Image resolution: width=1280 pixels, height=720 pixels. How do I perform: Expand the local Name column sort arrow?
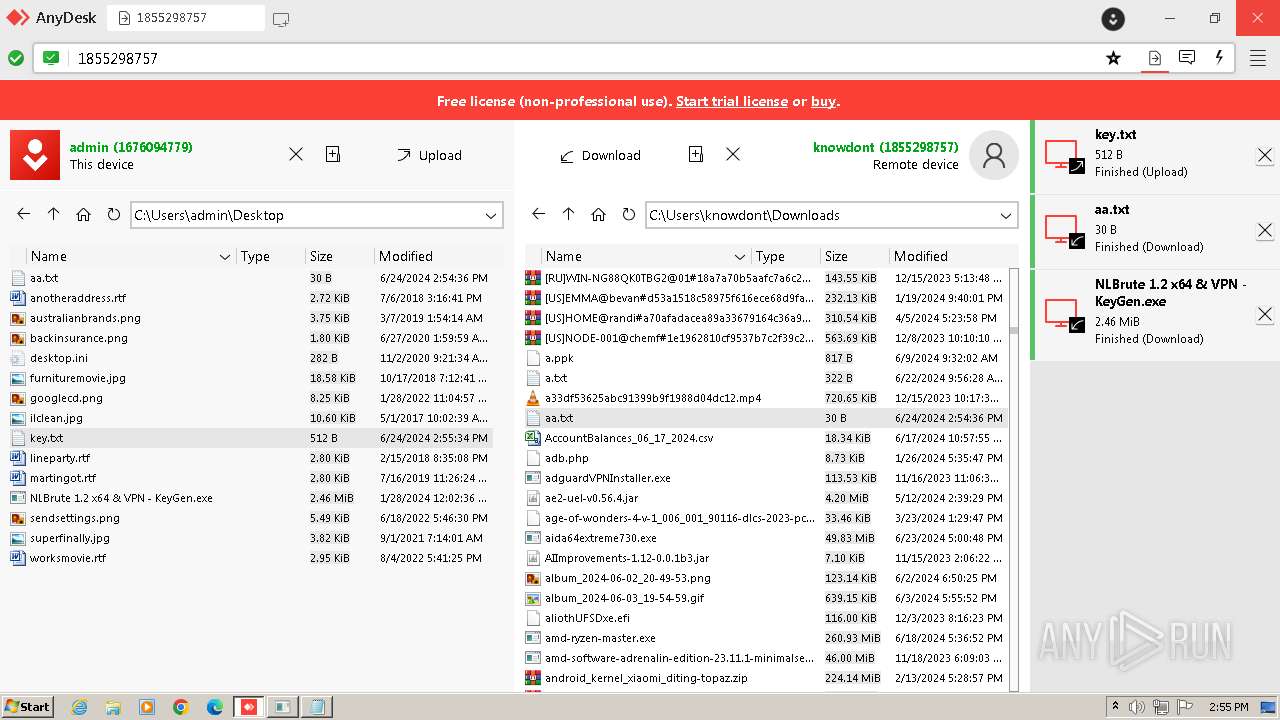pos(225,257)
